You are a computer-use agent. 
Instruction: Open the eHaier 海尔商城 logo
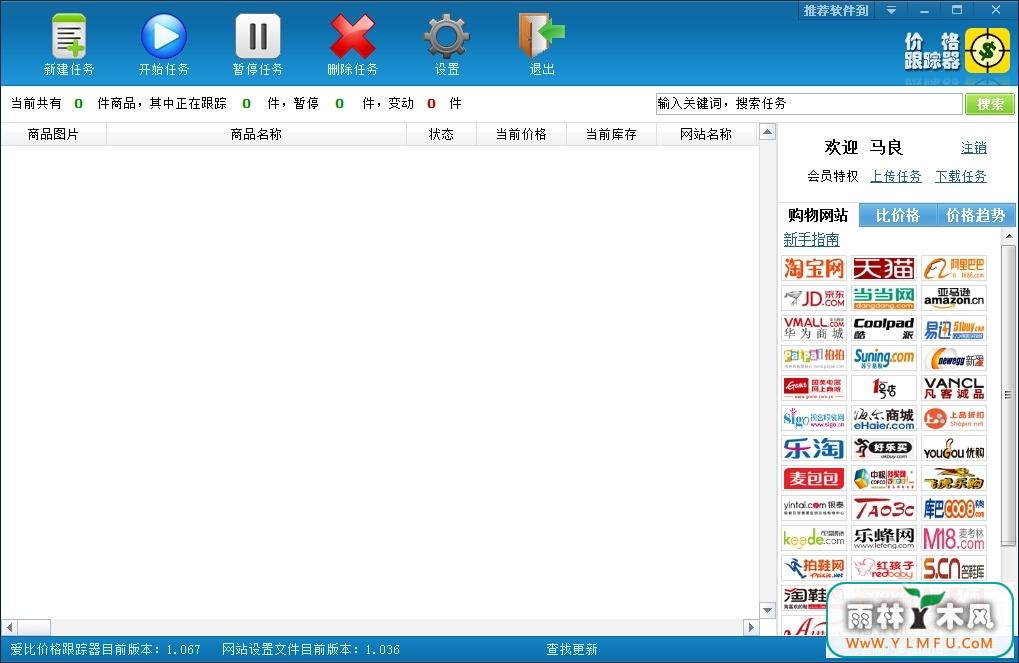pyautogui.click(x=884, y=419)
